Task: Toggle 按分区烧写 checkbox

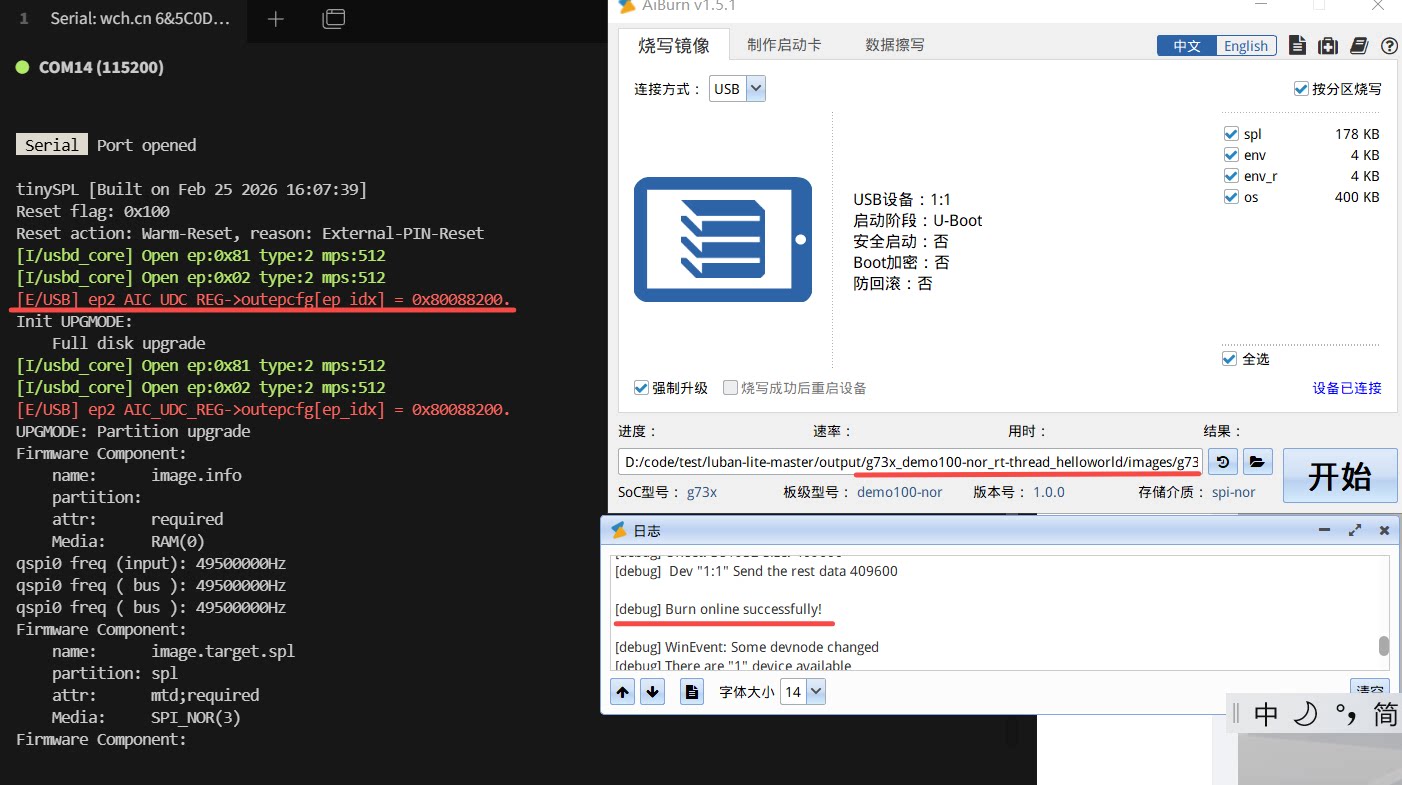Action: click(x=1301, y=89)
